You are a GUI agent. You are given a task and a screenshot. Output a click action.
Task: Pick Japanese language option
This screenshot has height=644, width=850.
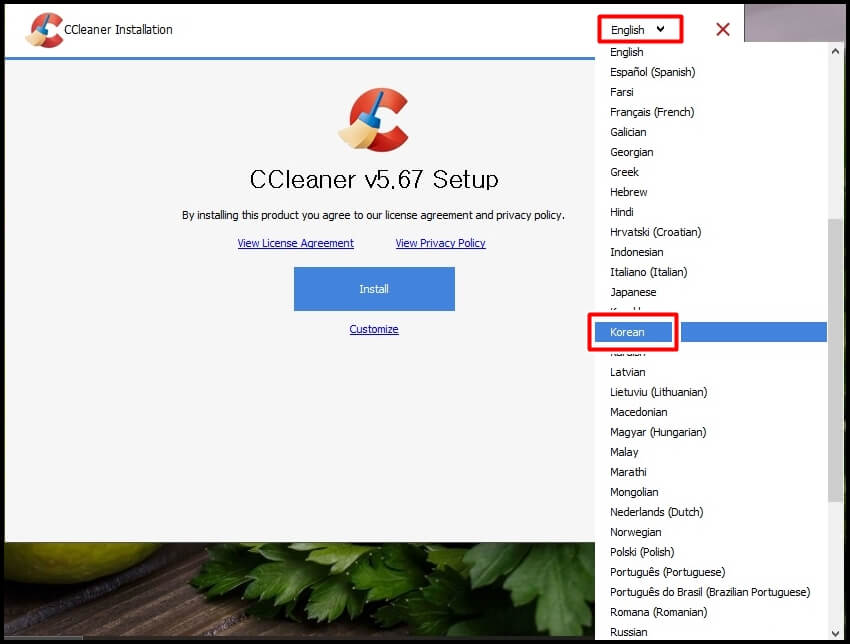pos(711,292)
